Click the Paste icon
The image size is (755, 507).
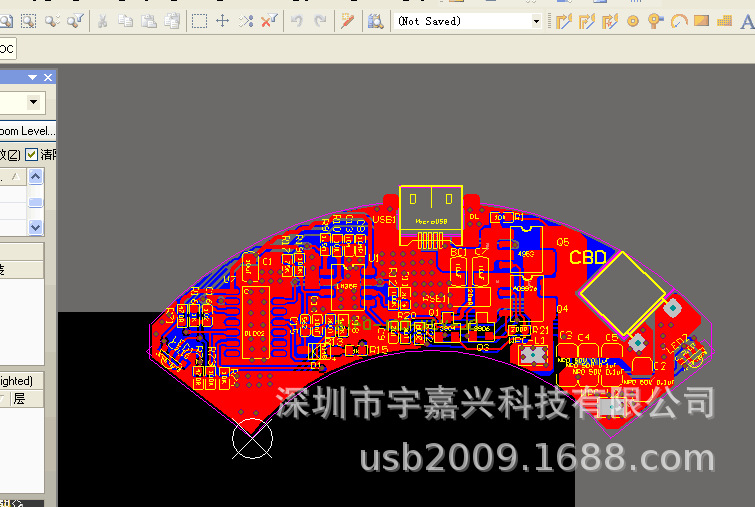149,21
